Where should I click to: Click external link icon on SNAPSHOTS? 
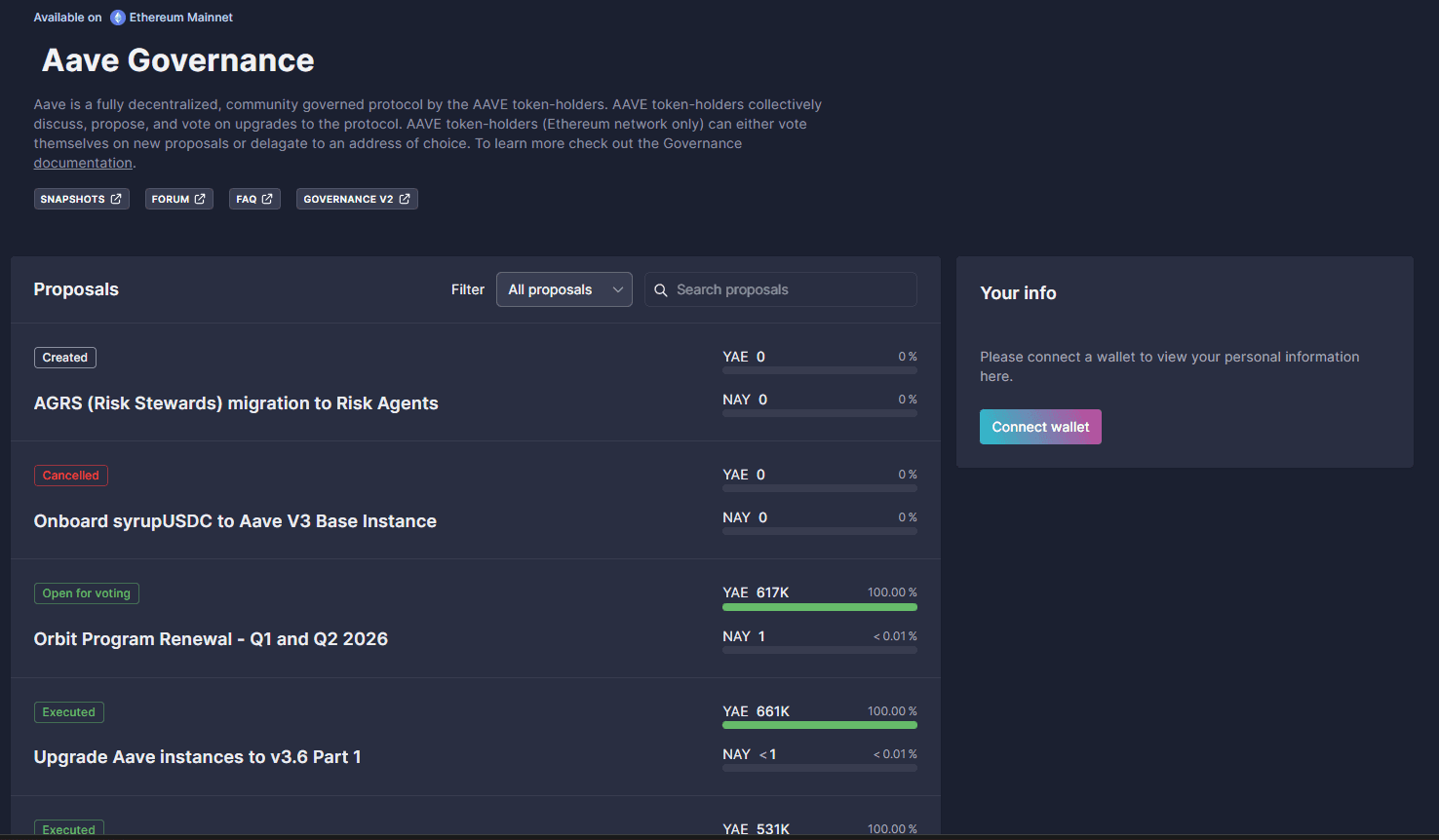coord(116,199)
